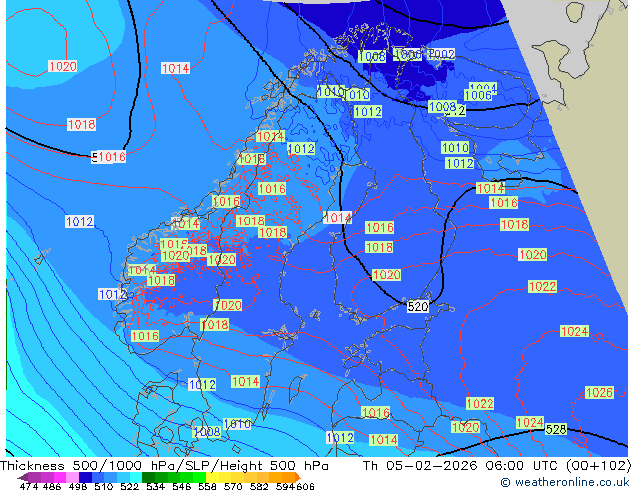Click the '1002' isobar label
This screenshot has width=634, height=490.
pyautogui.click(x=442, y=54)
